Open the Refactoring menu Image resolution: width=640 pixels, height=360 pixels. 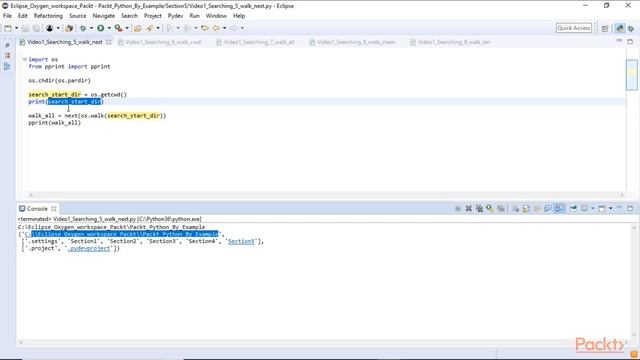48,16
